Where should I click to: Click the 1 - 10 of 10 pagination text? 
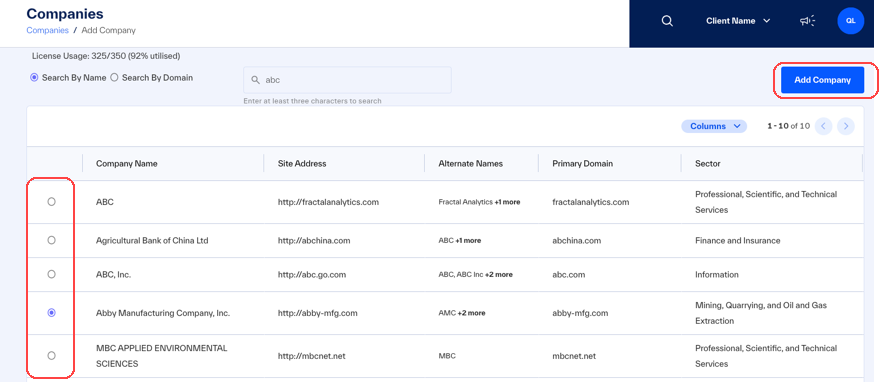[788, 126]
